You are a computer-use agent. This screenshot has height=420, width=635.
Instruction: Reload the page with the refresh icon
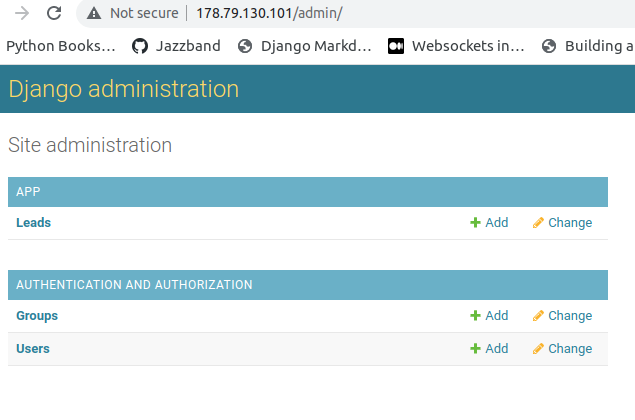click(x=54, y=13)
